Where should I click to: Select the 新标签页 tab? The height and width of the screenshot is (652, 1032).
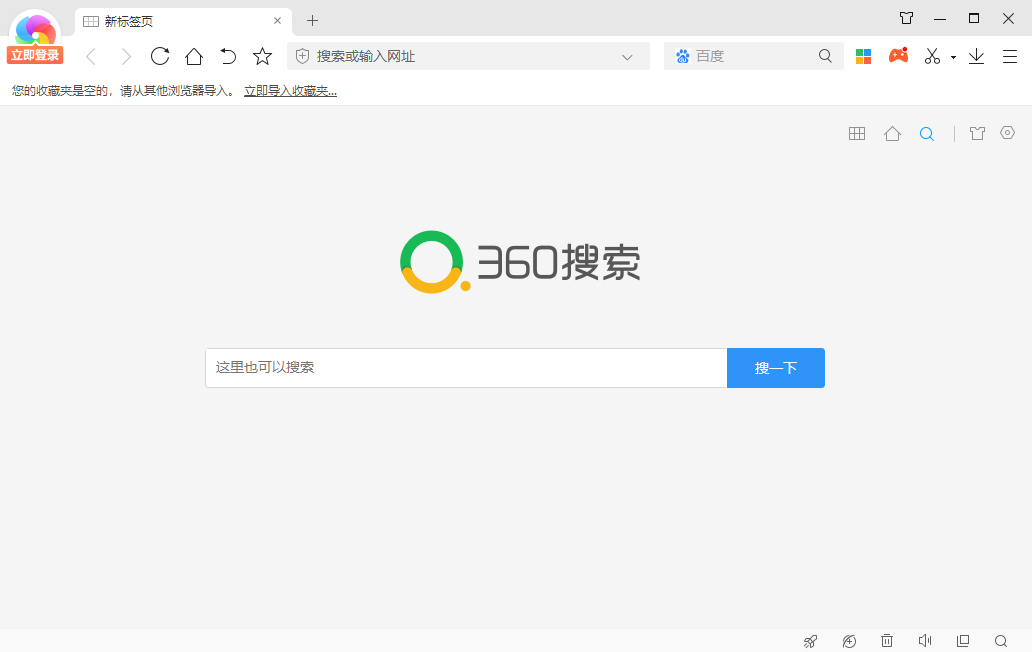pos(183,21)
